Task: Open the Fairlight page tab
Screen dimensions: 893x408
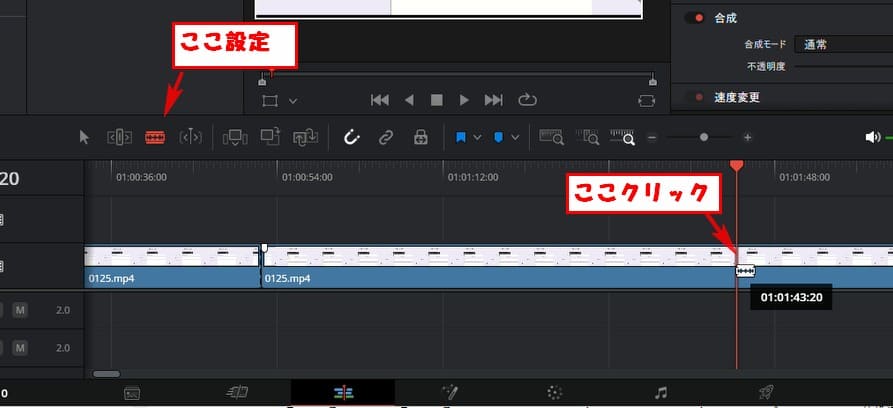Action: click(659, 393)
